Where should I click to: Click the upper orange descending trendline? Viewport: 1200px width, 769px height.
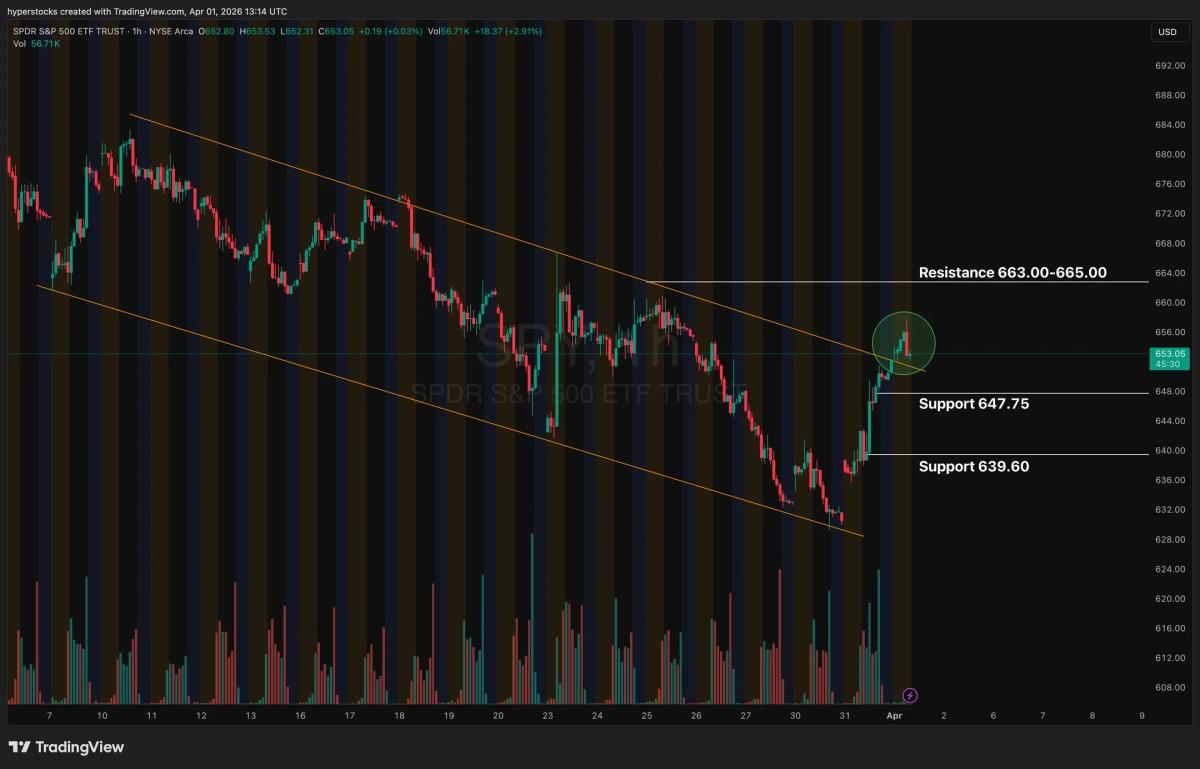pyautogui.click(x=500, y=232)
